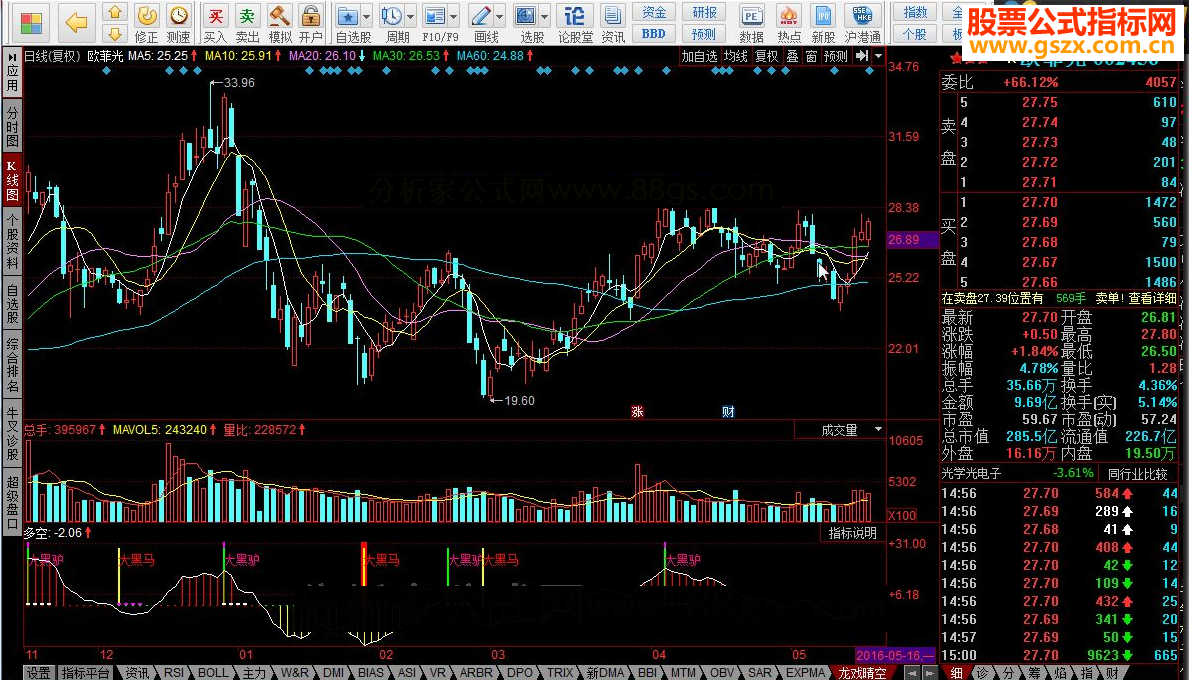Open the F10/F9 info icon
The width and height of the screenshot is (1189, 680).
(x=436, y=24)
